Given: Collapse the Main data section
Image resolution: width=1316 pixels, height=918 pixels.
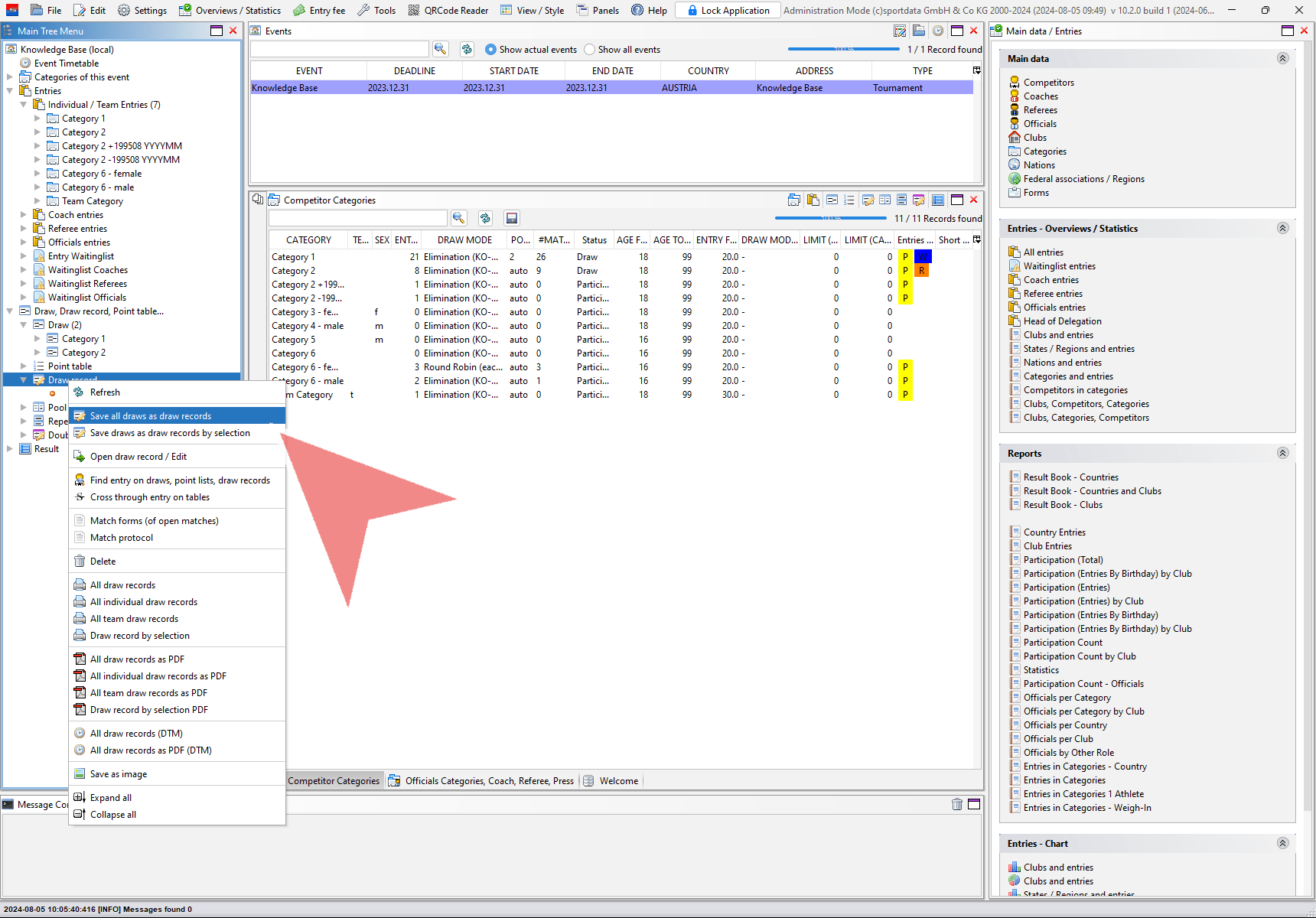Looking at the screenshot, I should click(x=1282, y=58).
